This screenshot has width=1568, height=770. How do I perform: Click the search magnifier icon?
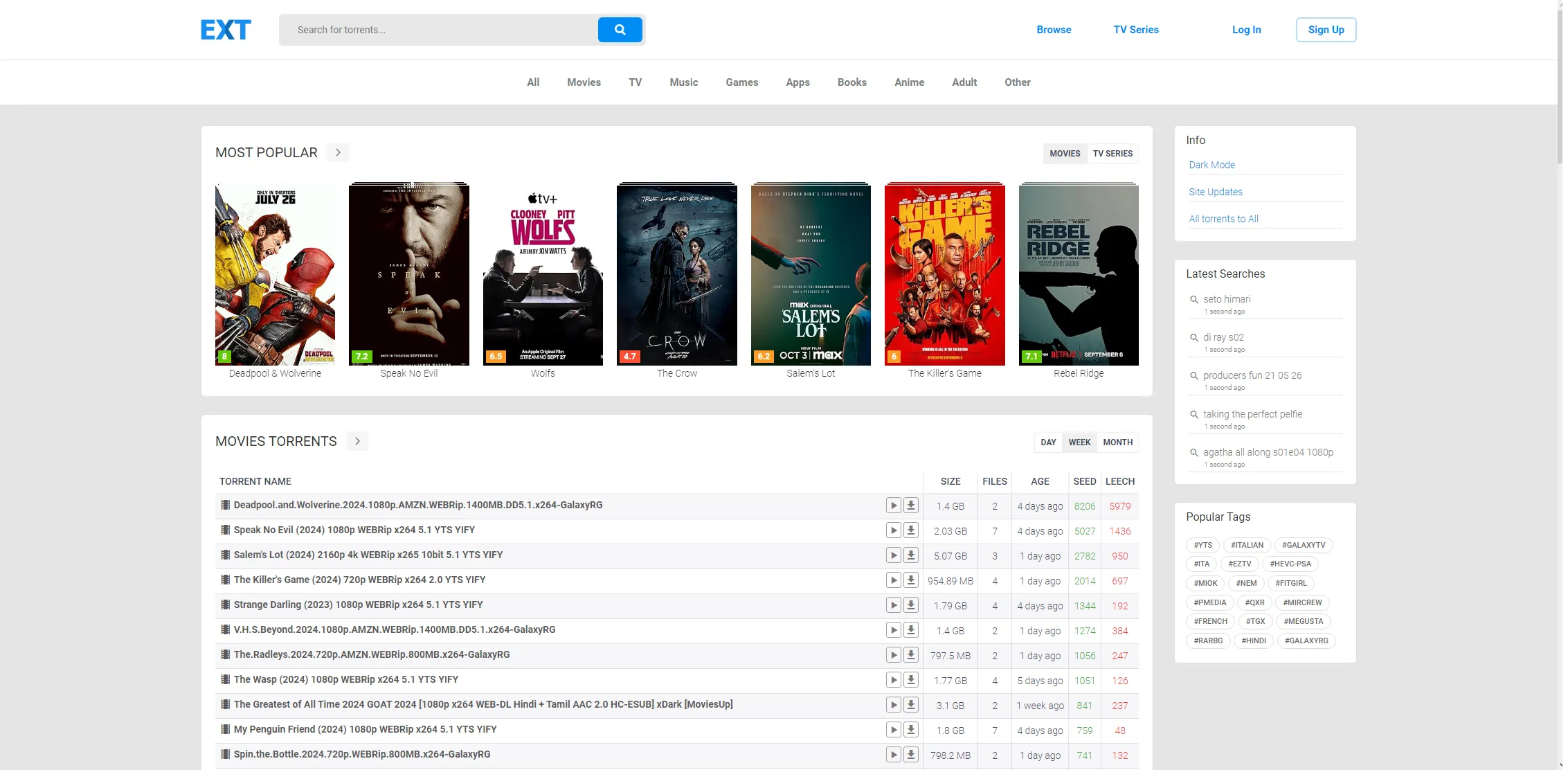click(620, 30)
